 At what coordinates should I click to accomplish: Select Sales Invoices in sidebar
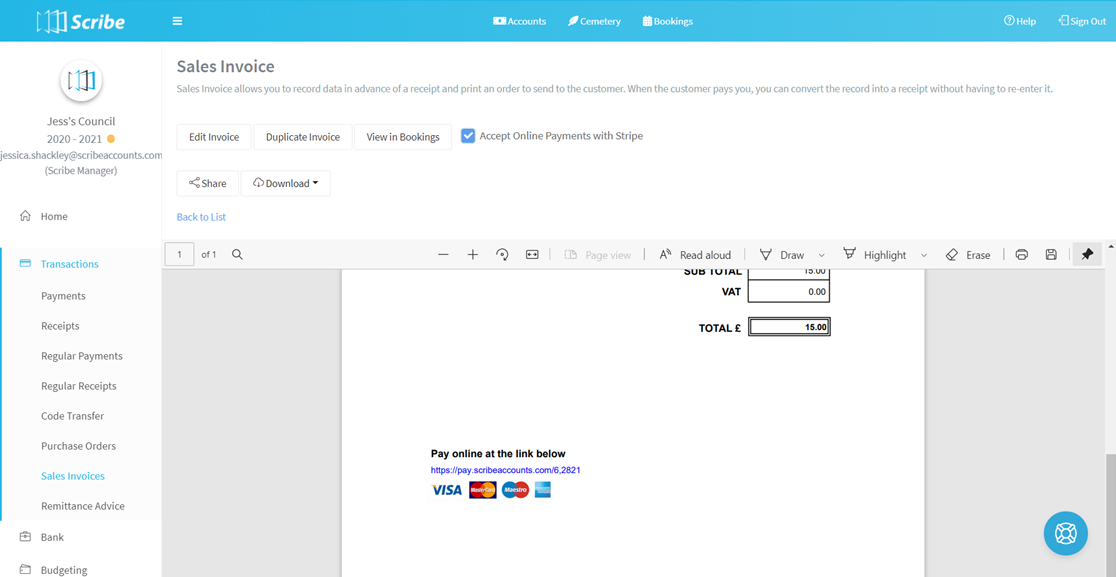point(73,476)
